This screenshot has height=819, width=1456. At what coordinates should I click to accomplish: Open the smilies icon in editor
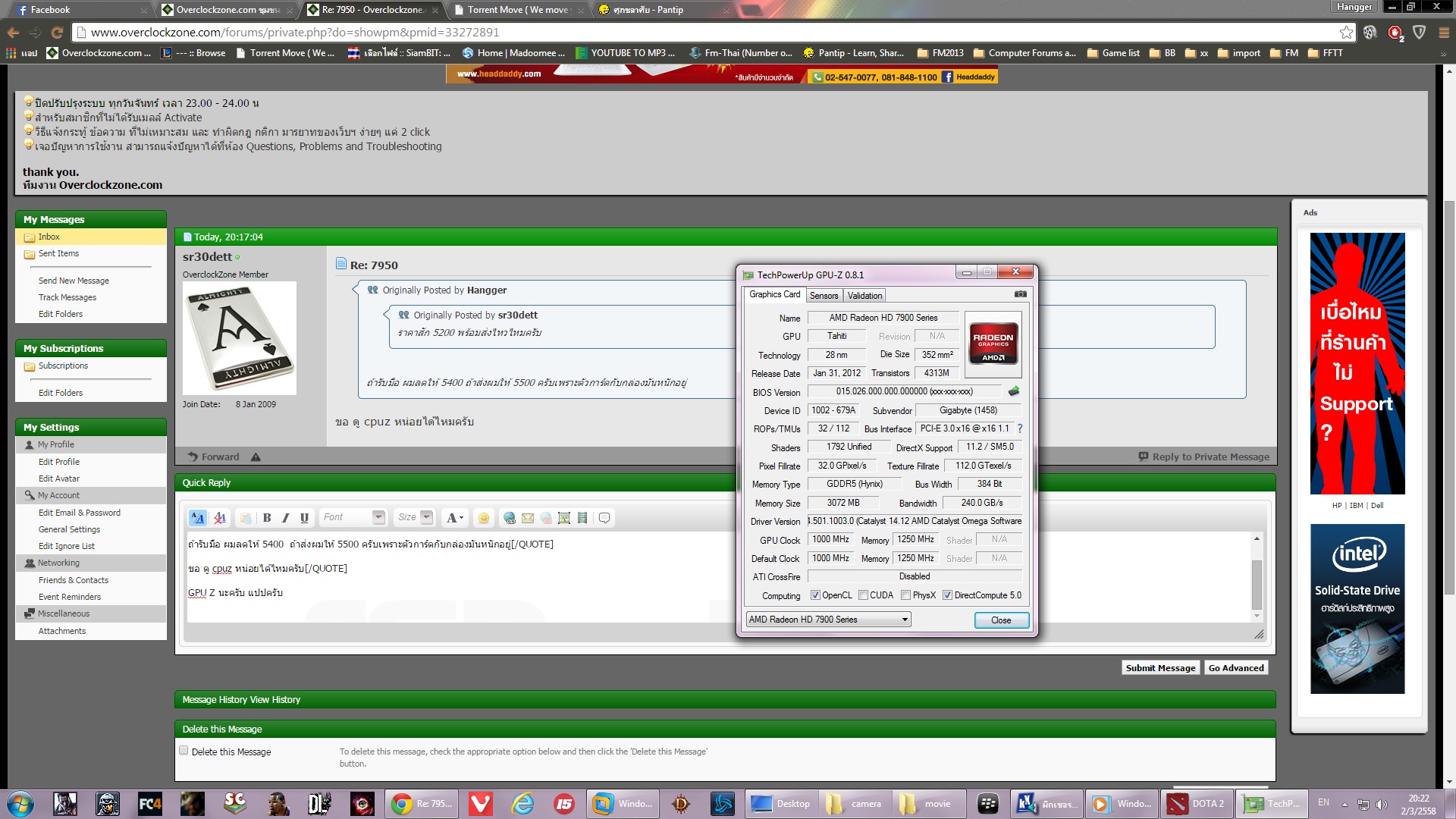point(484,518)
